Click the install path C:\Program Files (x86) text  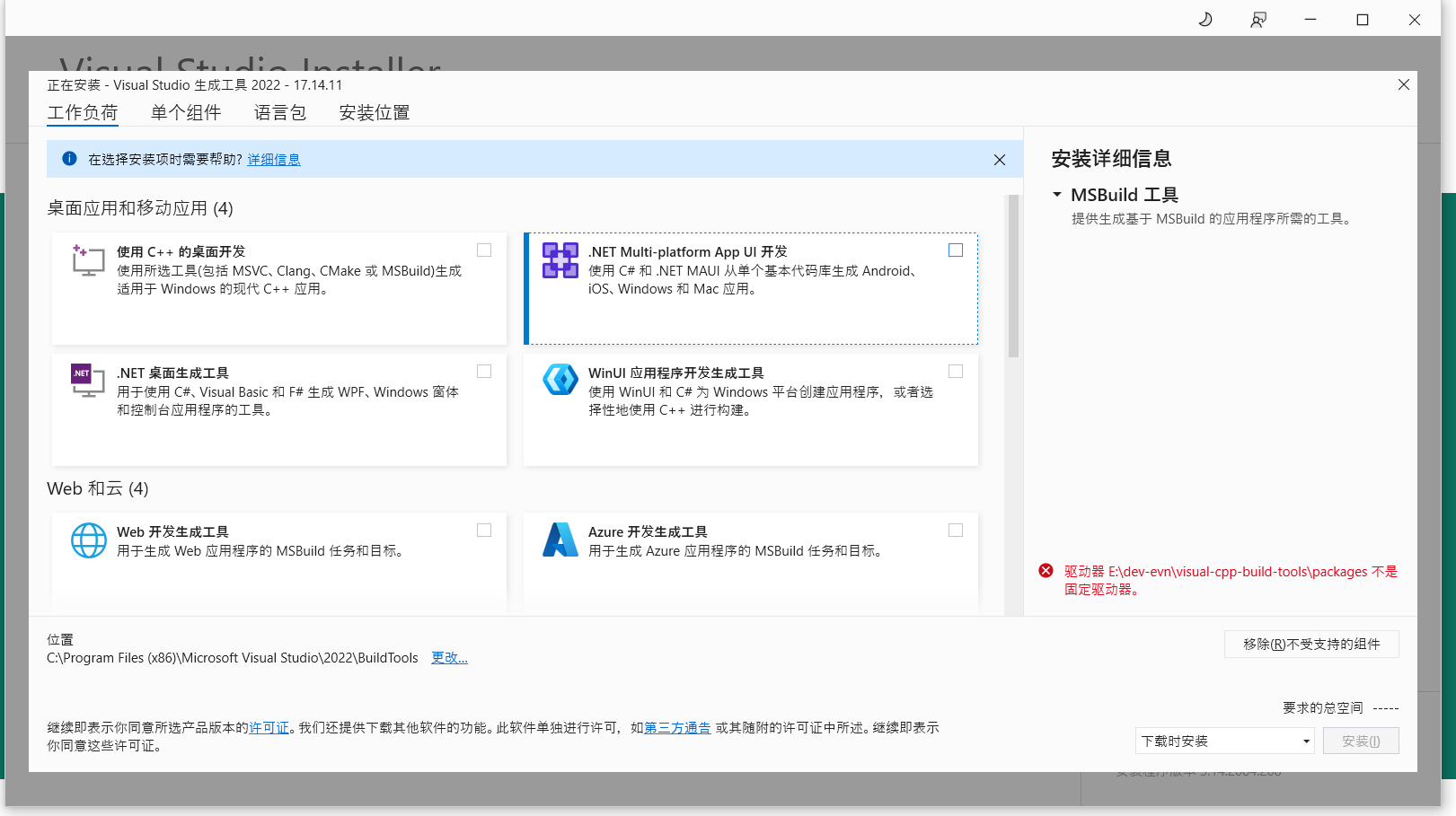pos(233,658)
